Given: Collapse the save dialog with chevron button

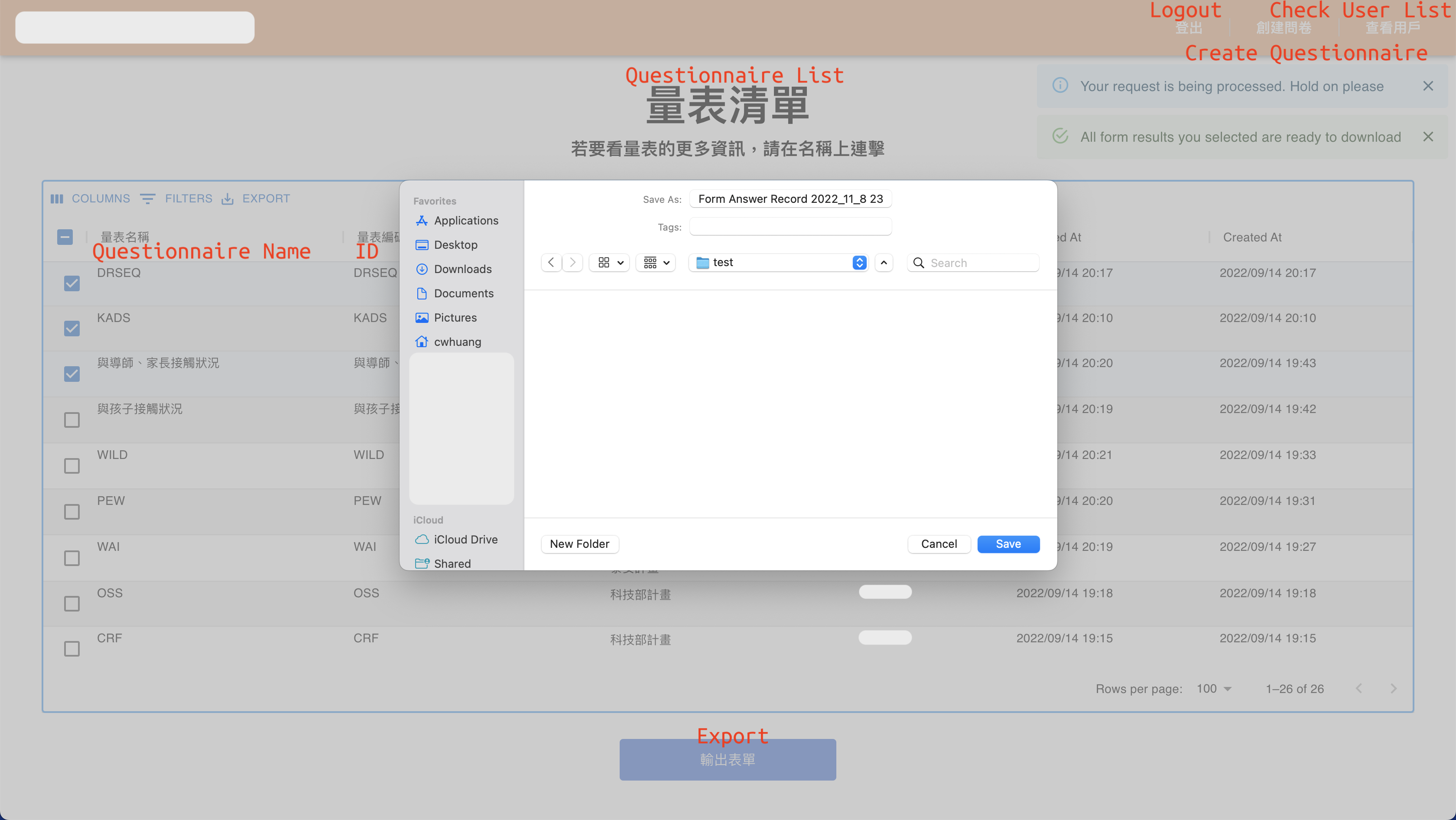Looking at the screenshot, I should click(x=884, y=262).
